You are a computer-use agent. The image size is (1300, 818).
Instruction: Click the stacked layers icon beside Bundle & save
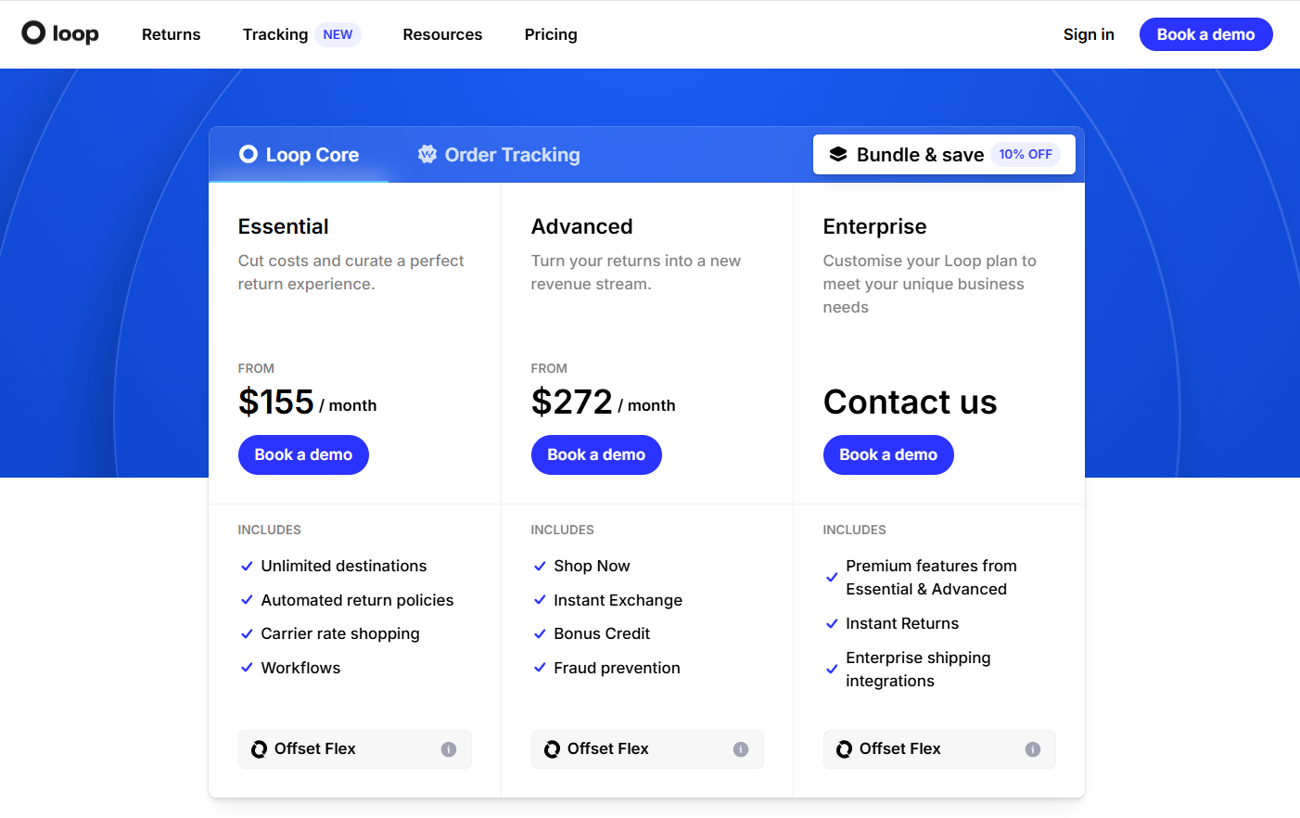coord(837,154)
